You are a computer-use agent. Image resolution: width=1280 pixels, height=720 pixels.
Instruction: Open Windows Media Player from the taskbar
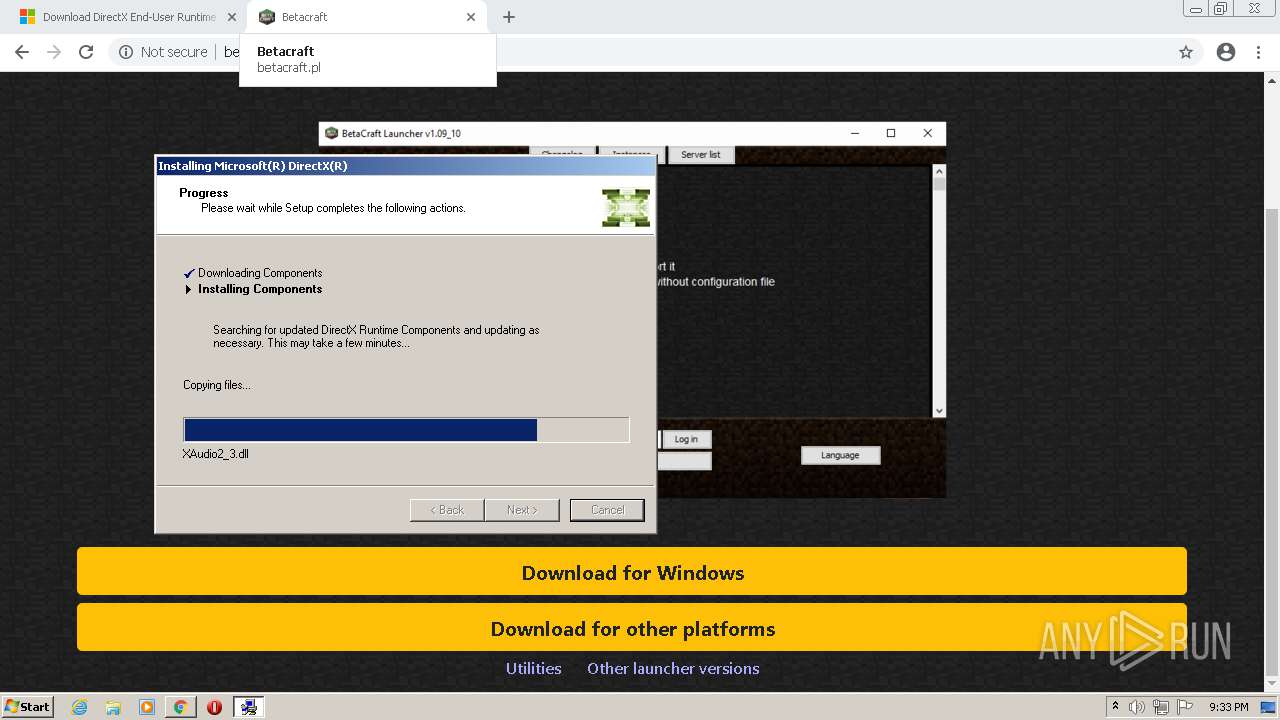tap(147, 707)
